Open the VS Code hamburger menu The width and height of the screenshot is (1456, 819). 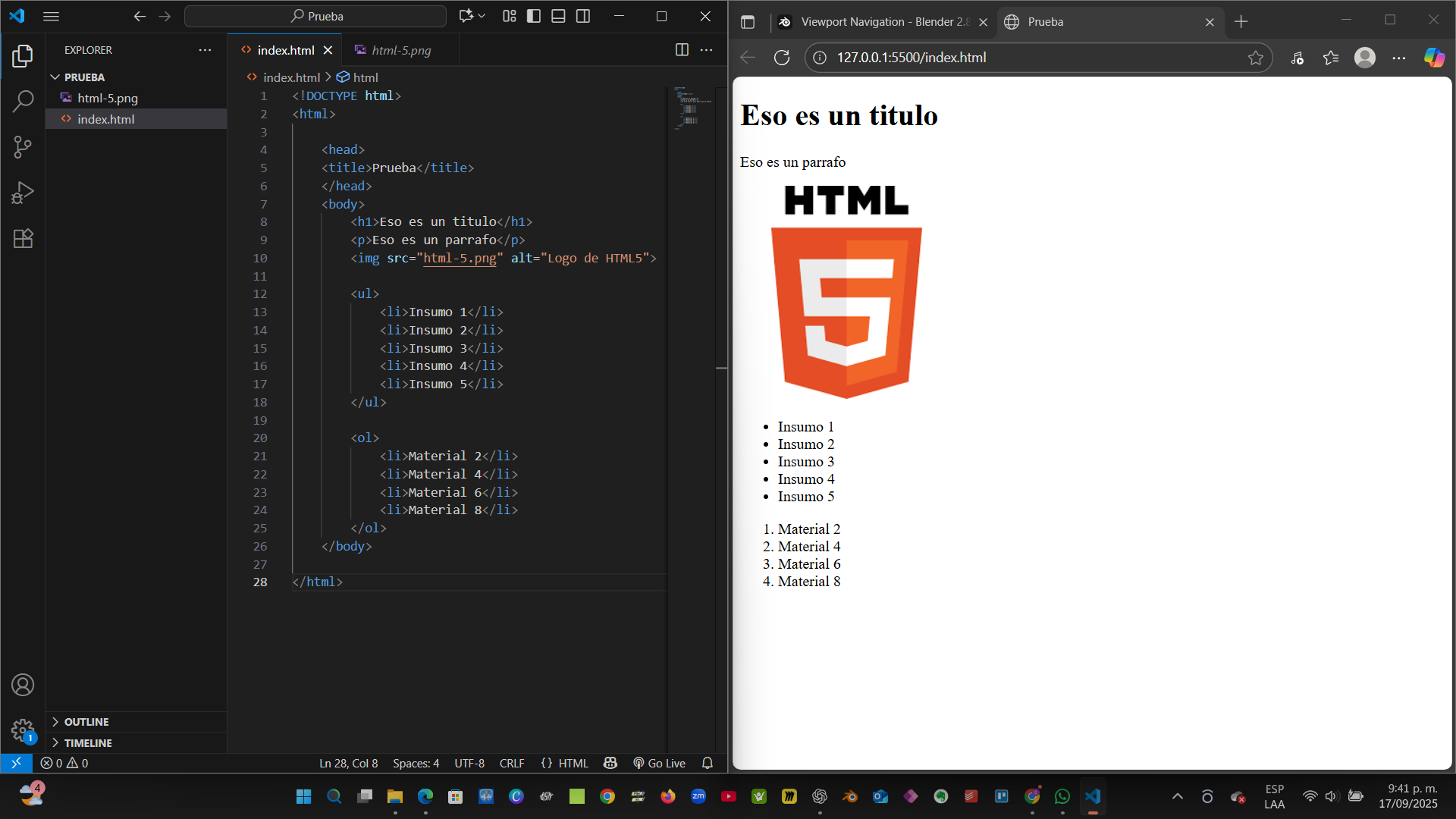[51, 16]
